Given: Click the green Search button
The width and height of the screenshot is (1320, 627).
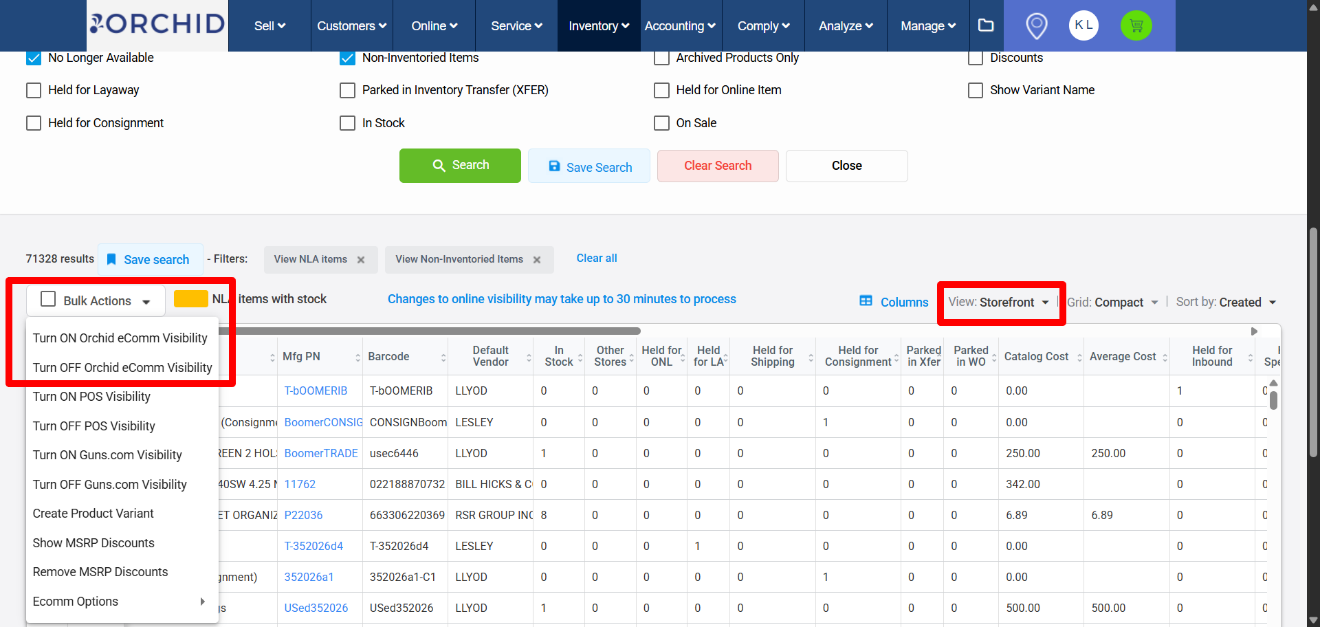Looking at the screenshot, I should [x=460, y=165].
